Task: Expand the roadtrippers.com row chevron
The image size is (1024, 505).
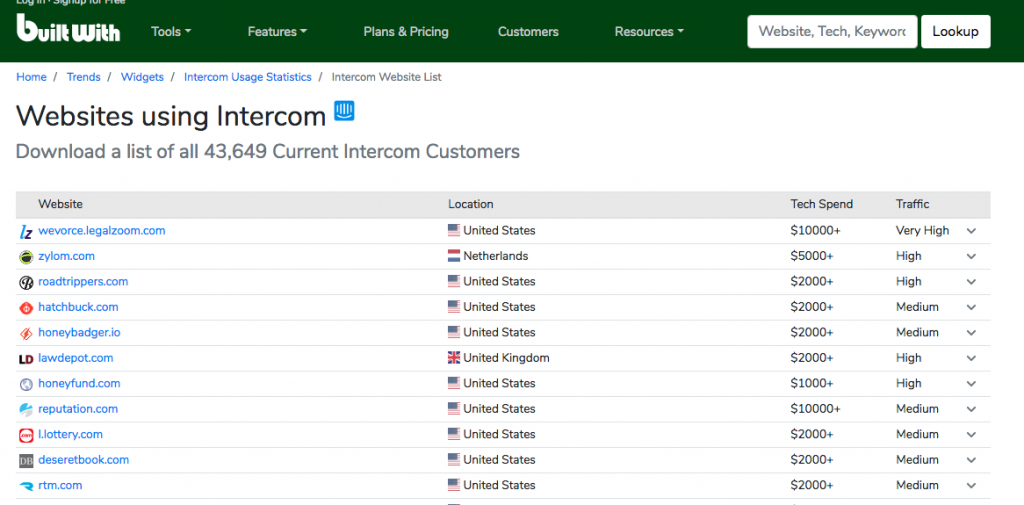Action: click(971, 282)
